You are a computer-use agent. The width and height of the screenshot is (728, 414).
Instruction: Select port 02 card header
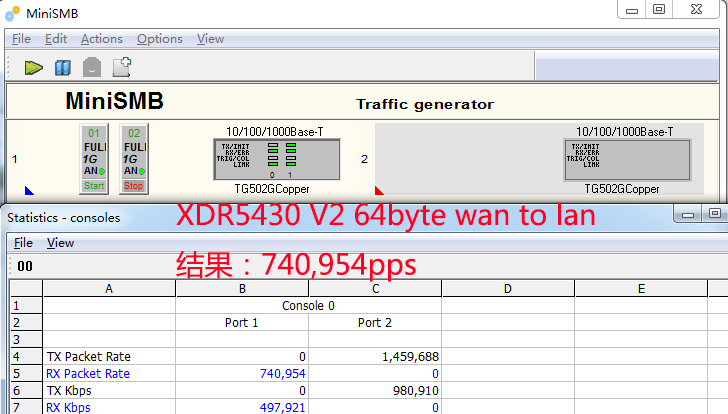[134, 133]
